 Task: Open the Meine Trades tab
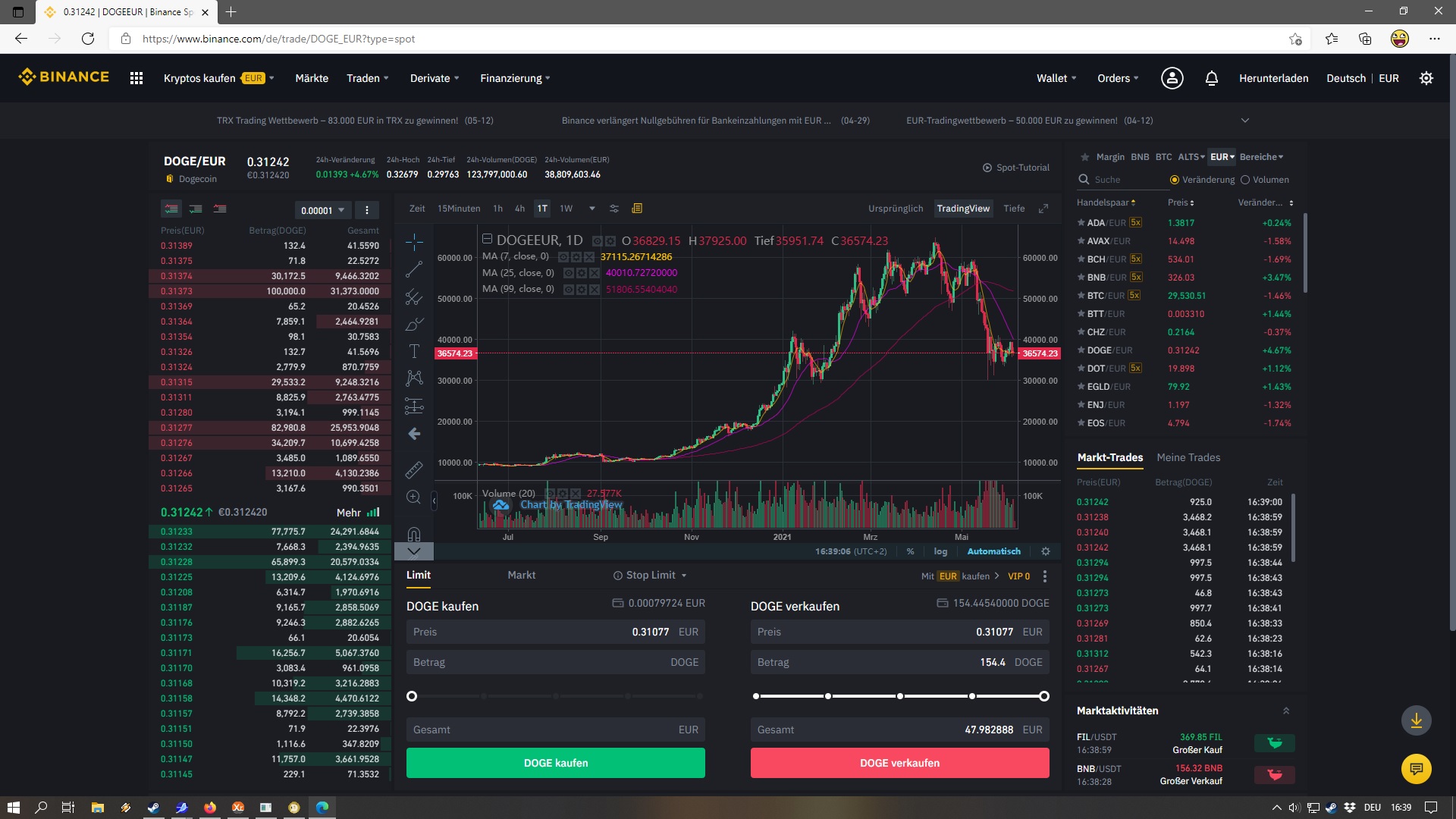click(x=1188, y=457)
